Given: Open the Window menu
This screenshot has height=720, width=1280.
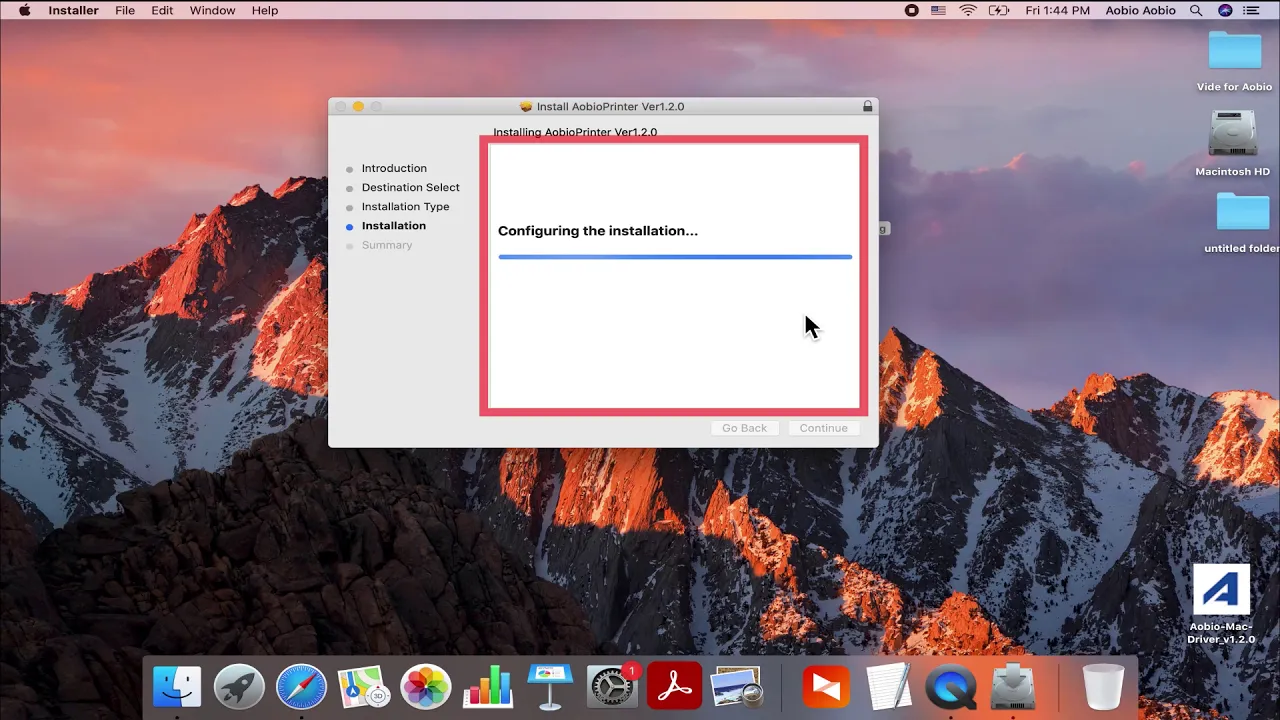Looking at the screenshot, I should (x=212, y=10).
